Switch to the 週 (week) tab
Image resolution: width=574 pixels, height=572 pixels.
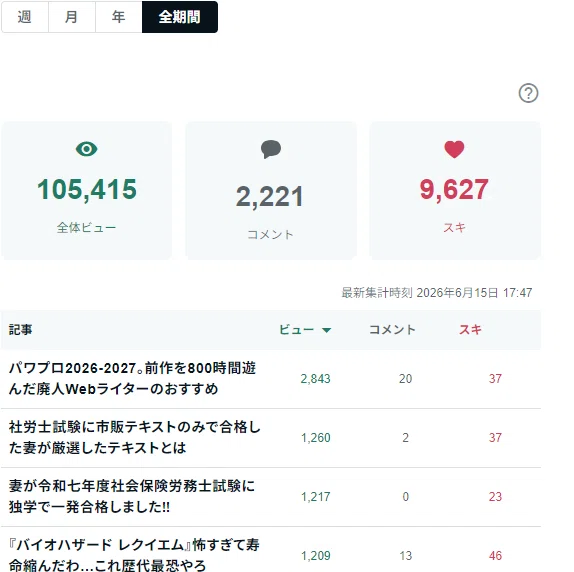pyautogui.click(x=25, y=17)
